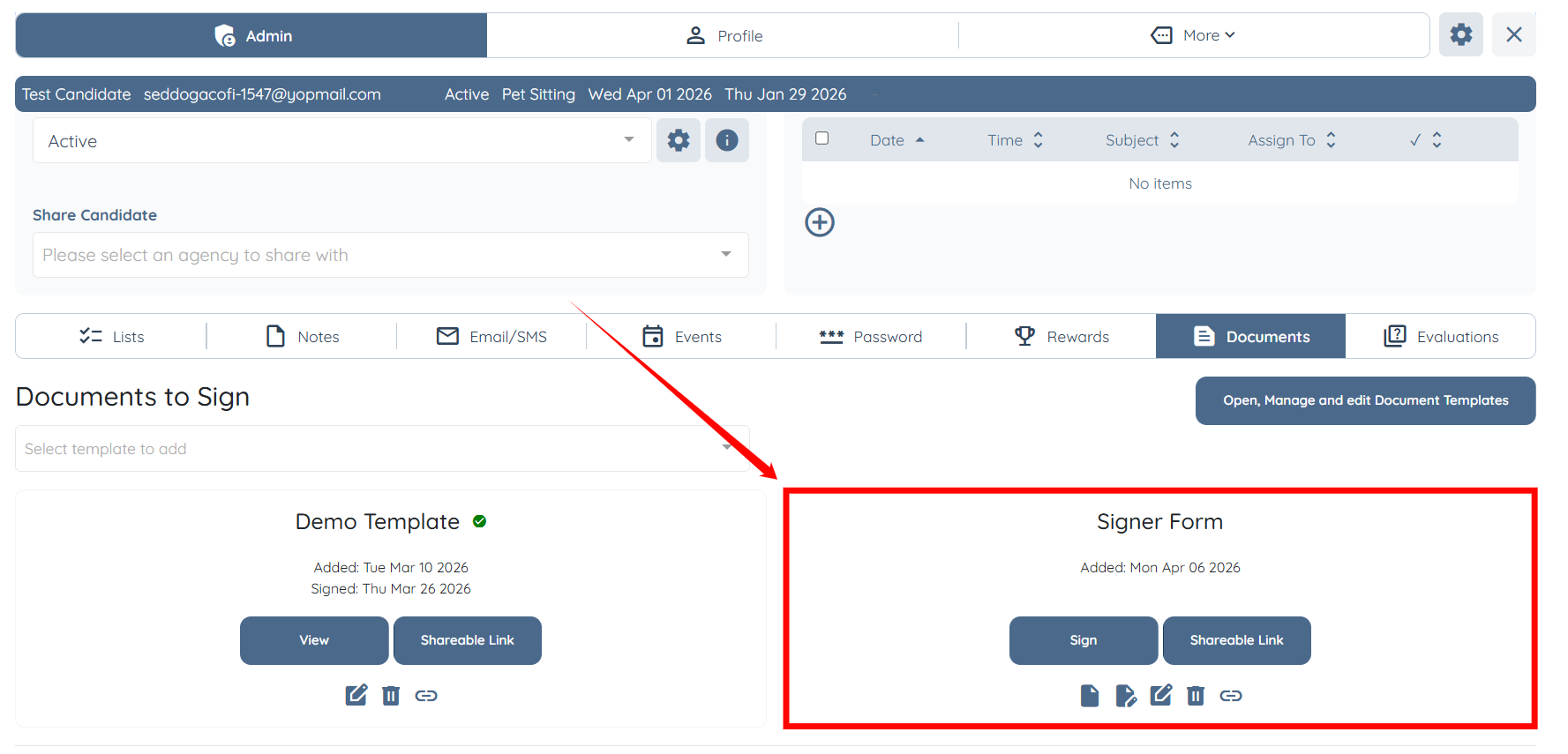Tick the select-all checkbox in task table

(822, 138)
